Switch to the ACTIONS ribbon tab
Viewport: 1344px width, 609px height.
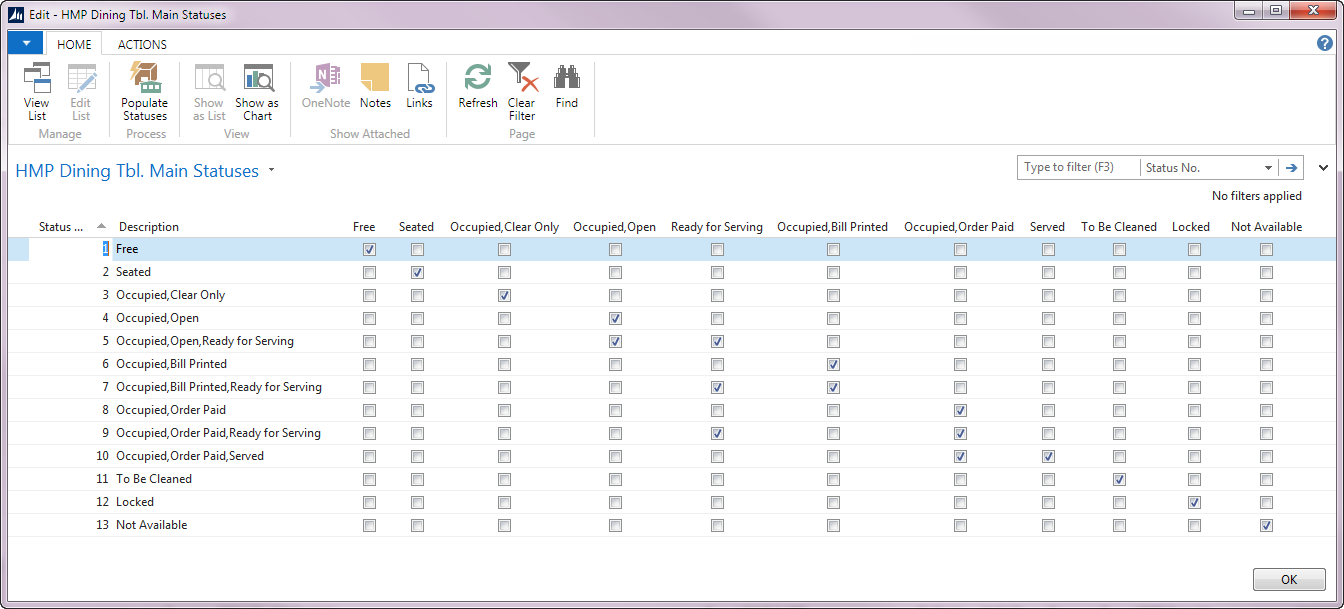[142, 44]
